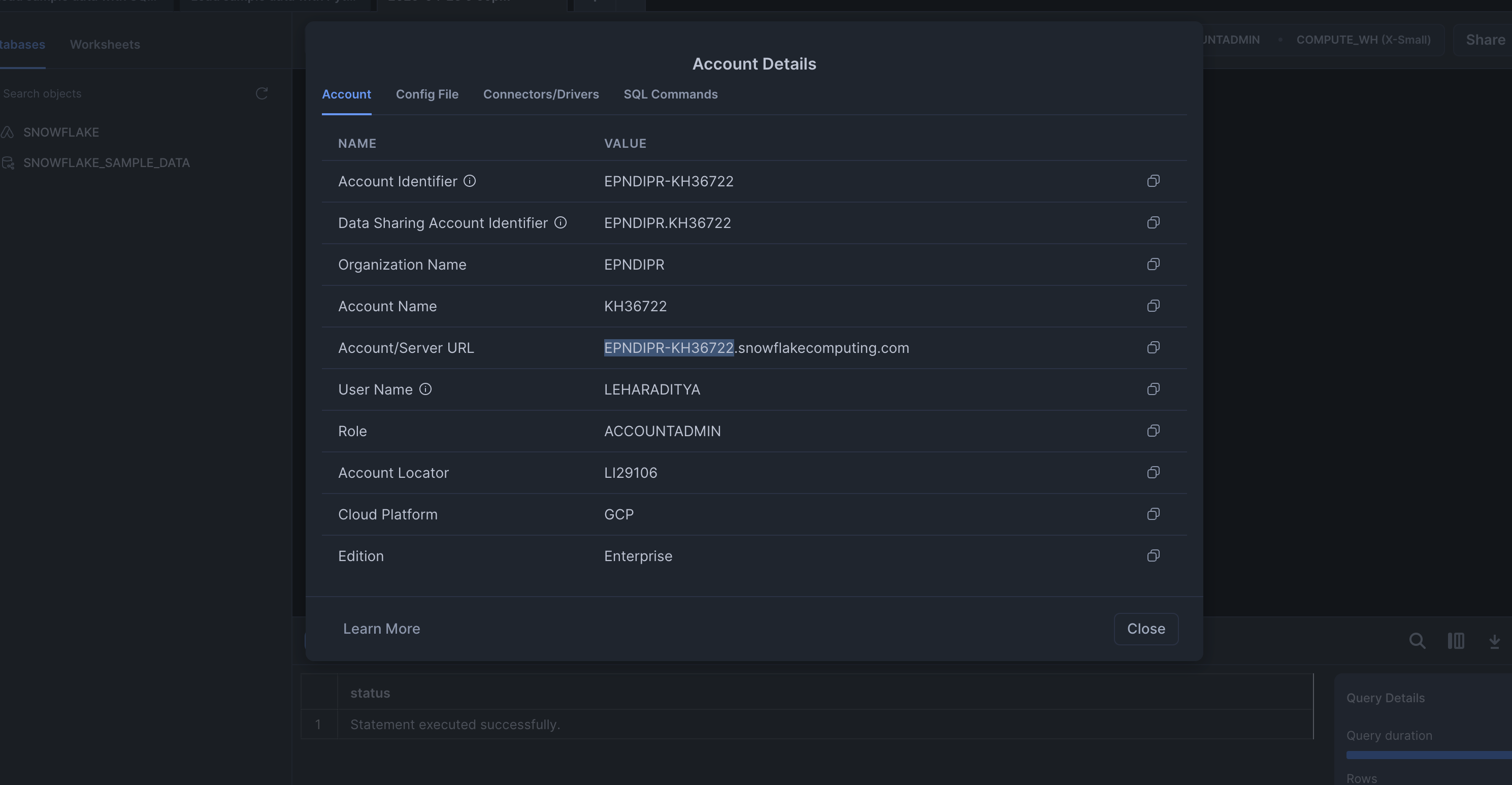Image resolution: width=1512 pixels, height=785 pixels.
Task: Copy the Account Identifier value
Action: (x=1153, y=181)
